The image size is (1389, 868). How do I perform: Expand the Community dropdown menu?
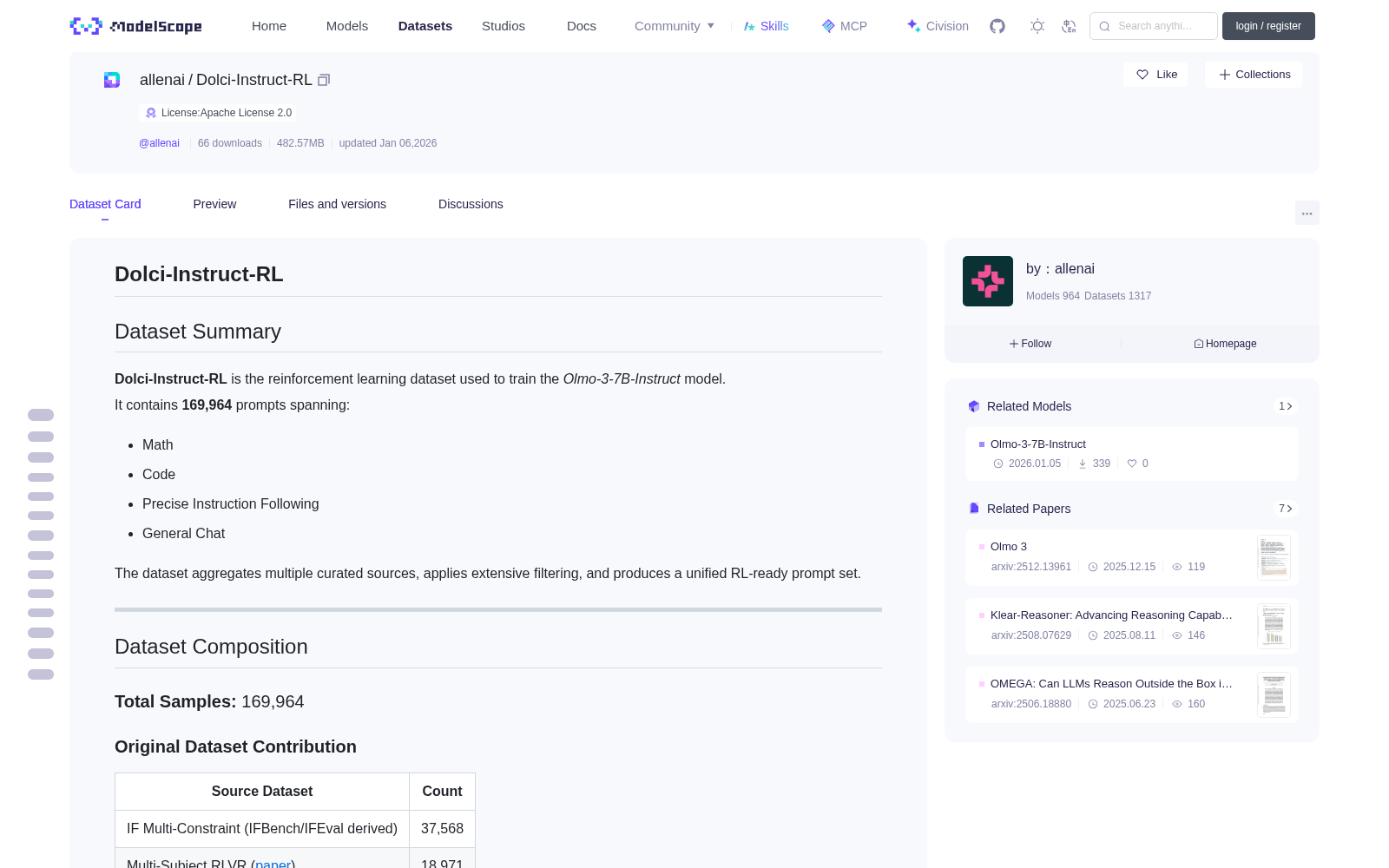pyautogui.click(x=675, y=26)
